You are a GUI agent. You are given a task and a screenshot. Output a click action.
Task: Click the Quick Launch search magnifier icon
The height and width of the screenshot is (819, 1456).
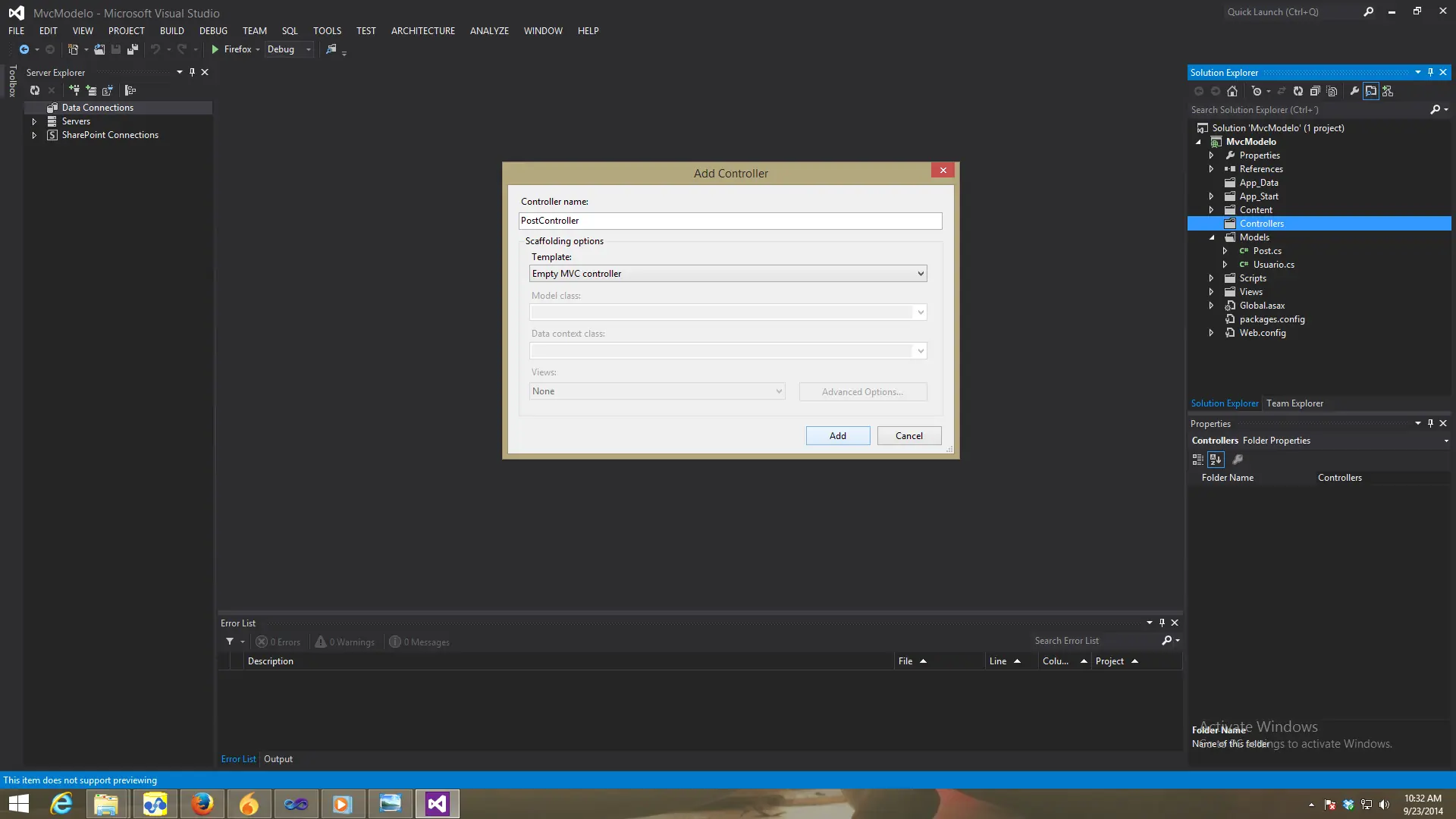click(x=1368, y=12)
